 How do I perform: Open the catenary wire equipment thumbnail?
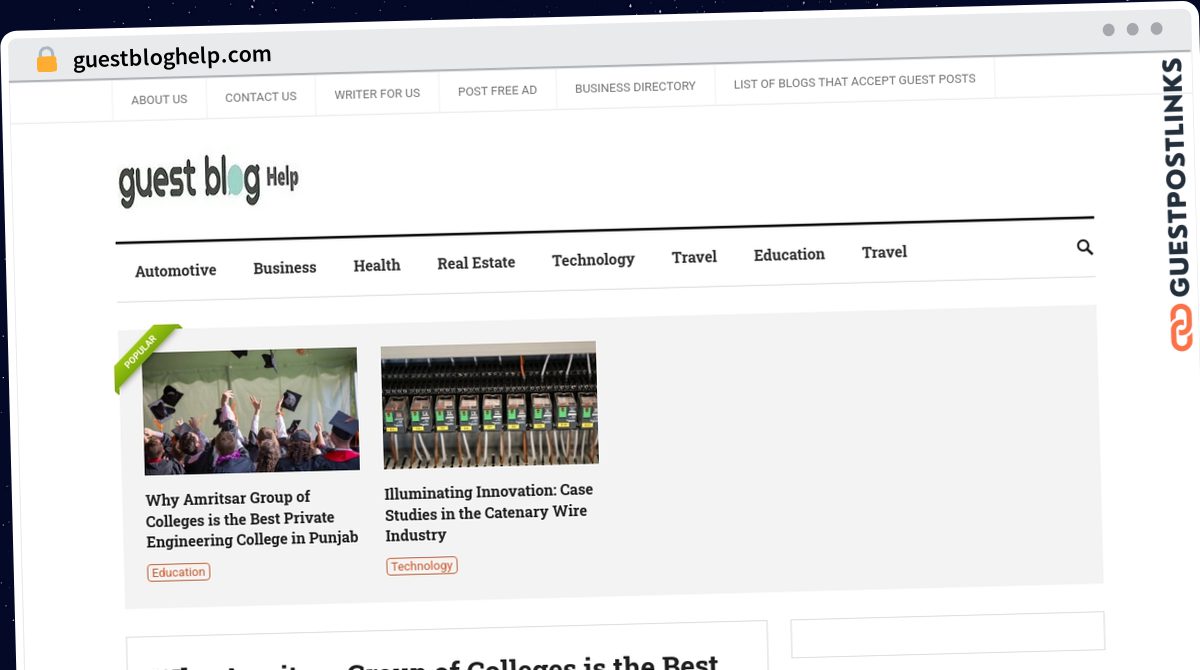click(x=489, y=405)
